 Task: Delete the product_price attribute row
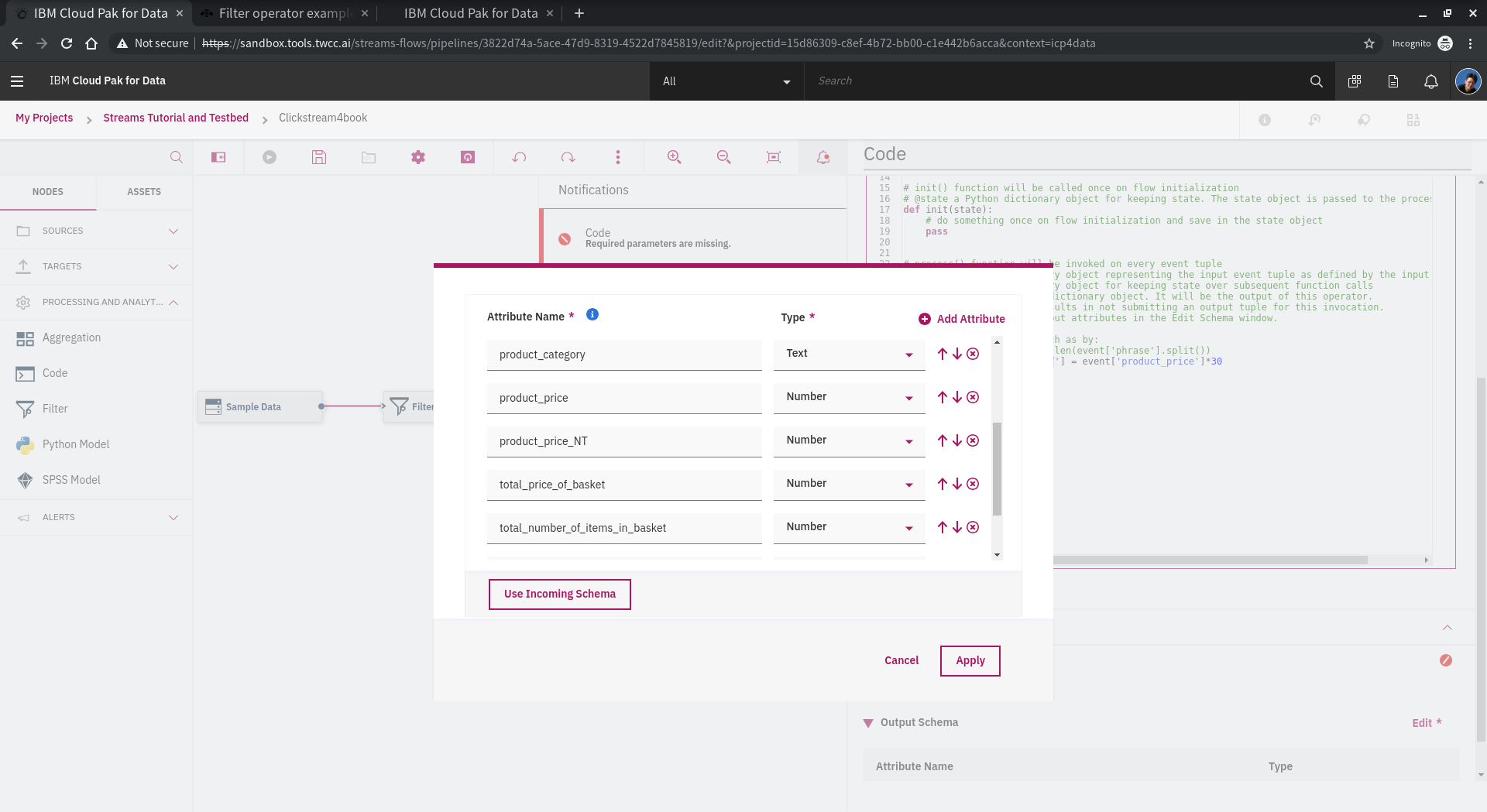coord(973,397)
